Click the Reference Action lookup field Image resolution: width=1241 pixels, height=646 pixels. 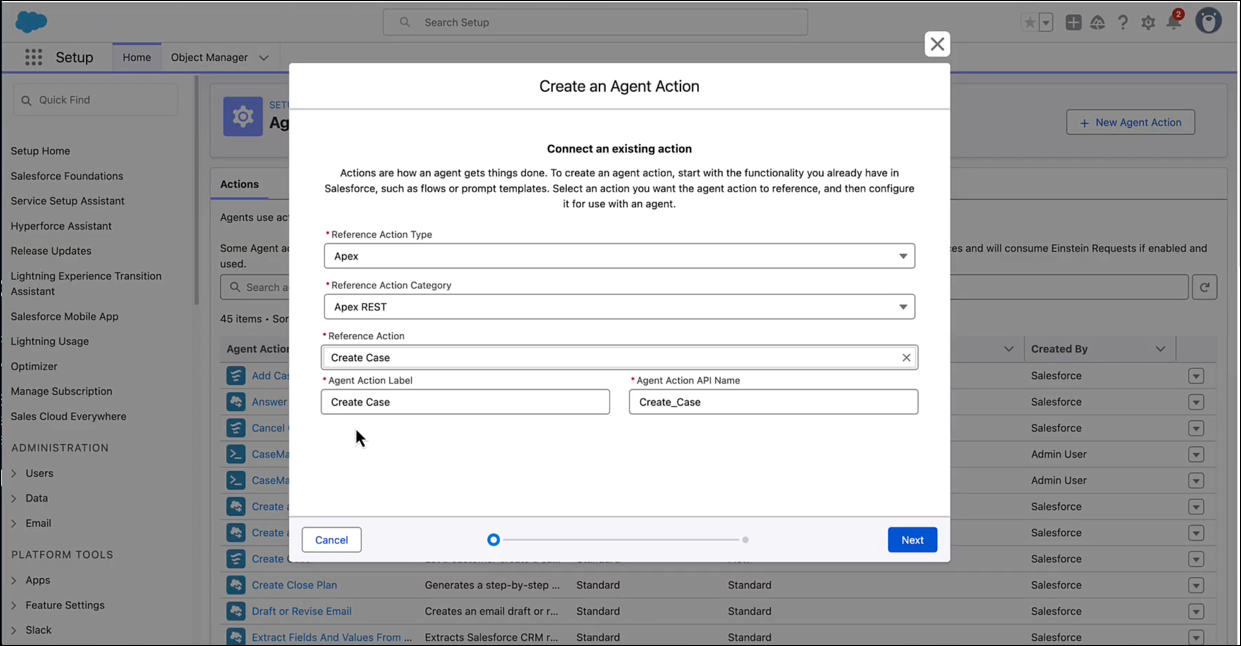[619, 358]
